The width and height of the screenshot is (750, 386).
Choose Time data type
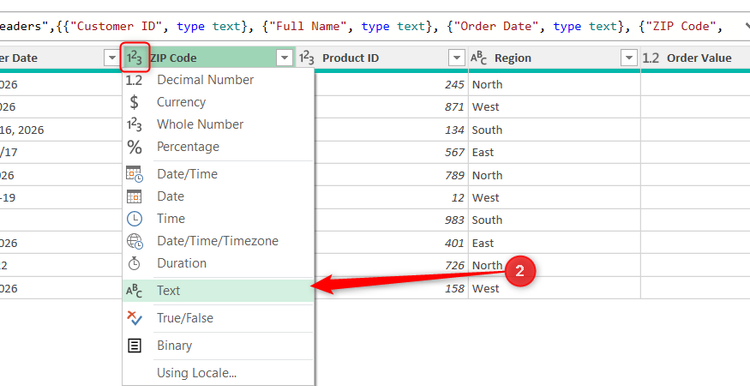219,219
